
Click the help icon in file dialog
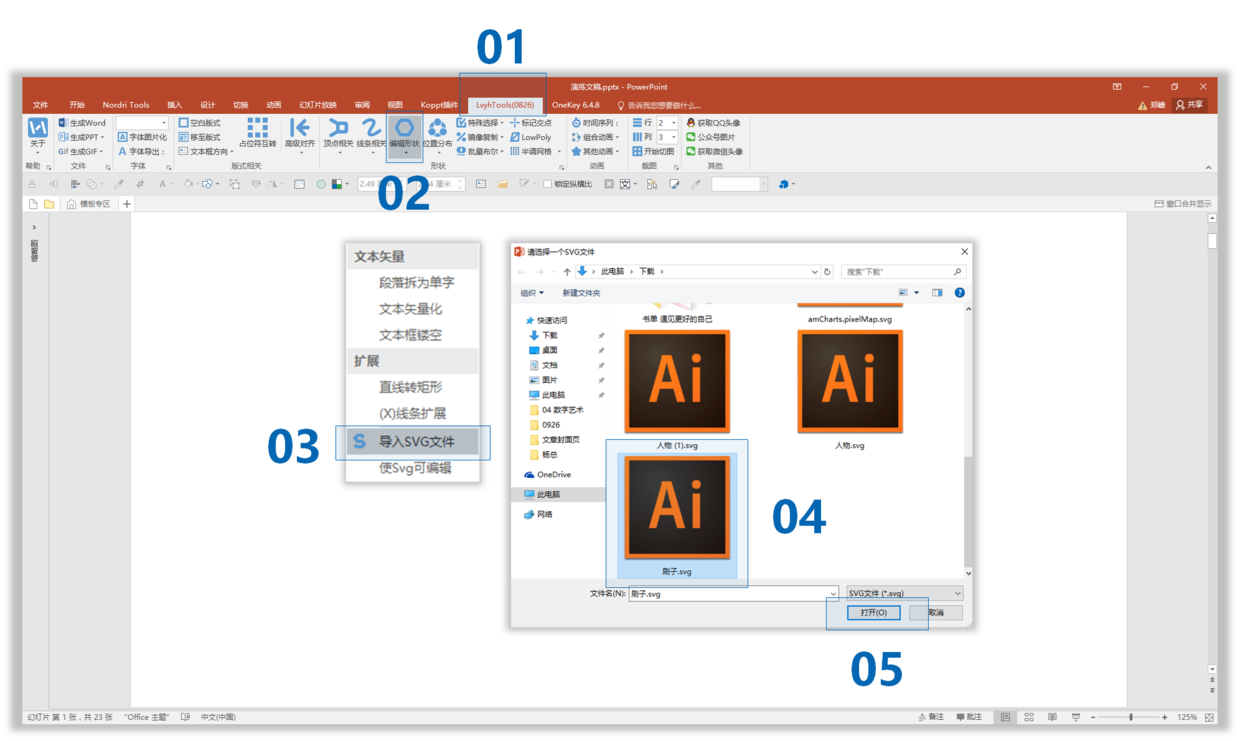(959, 293)
